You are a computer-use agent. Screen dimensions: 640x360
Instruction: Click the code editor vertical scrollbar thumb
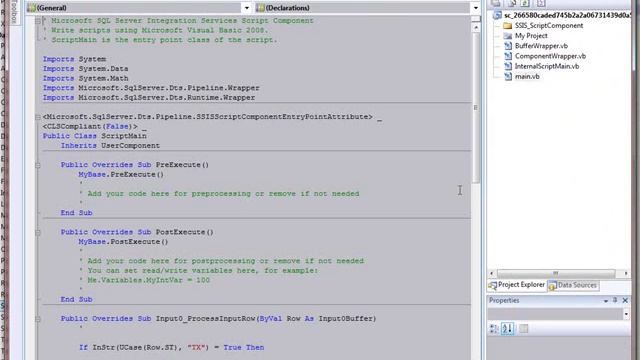[476, 107]
